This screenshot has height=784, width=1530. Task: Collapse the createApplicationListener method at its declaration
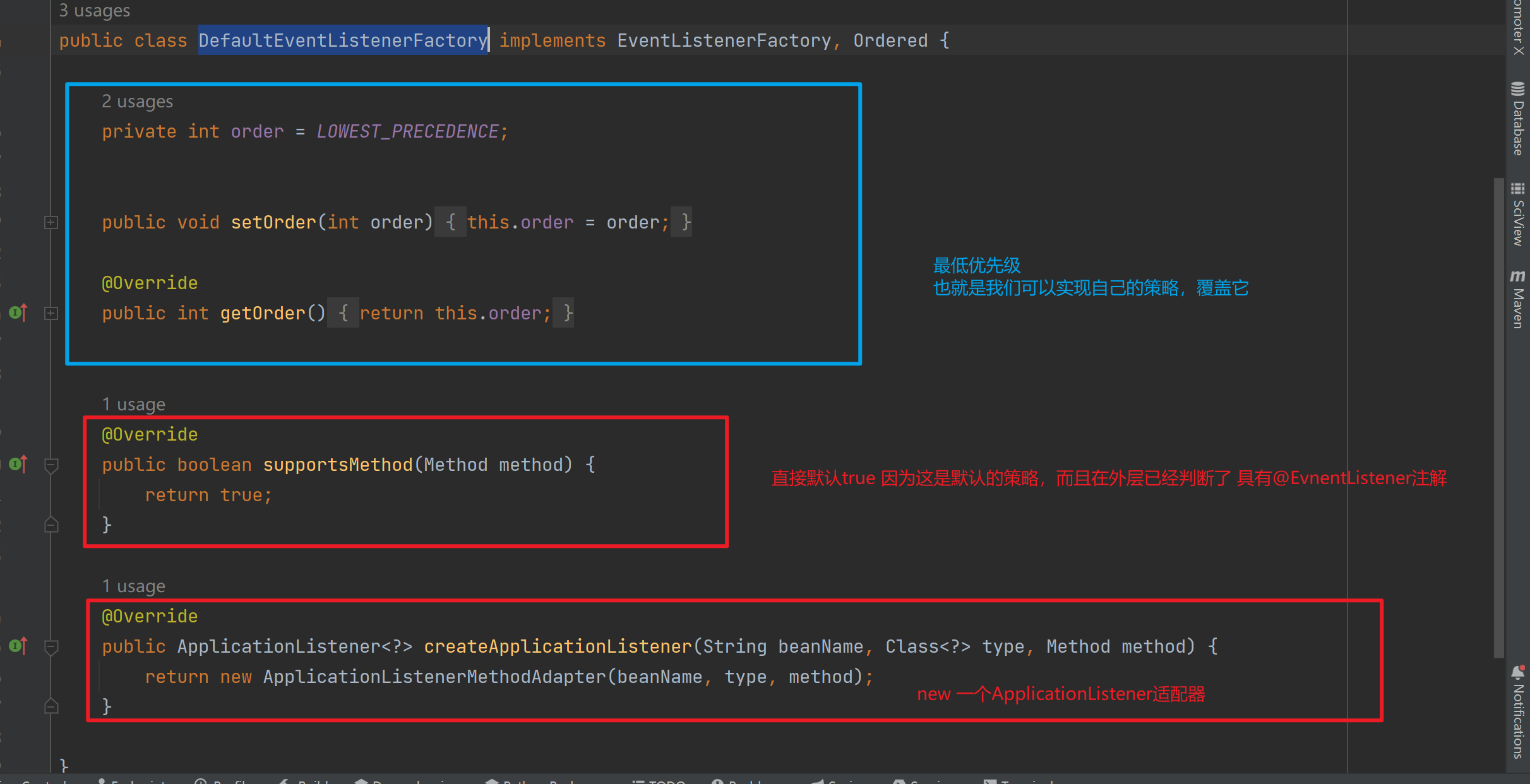click(51, 647)
